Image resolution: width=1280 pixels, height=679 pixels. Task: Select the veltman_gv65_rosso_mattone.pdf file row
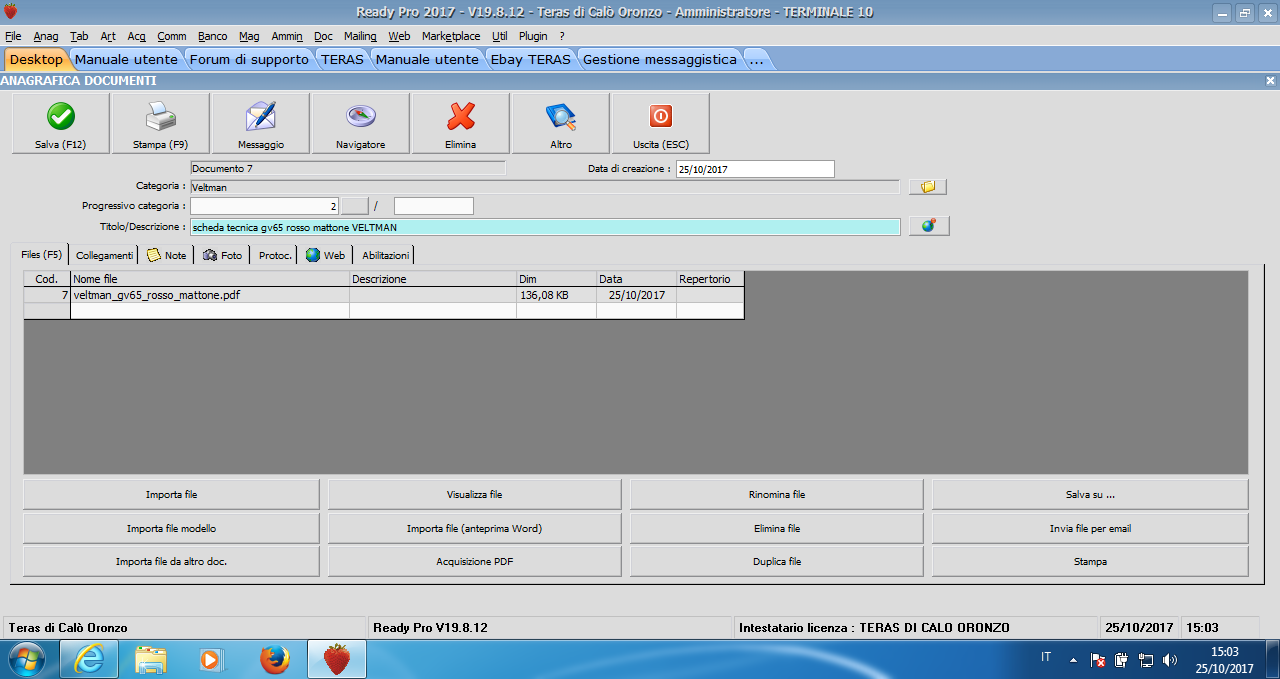tap(384, 295)
